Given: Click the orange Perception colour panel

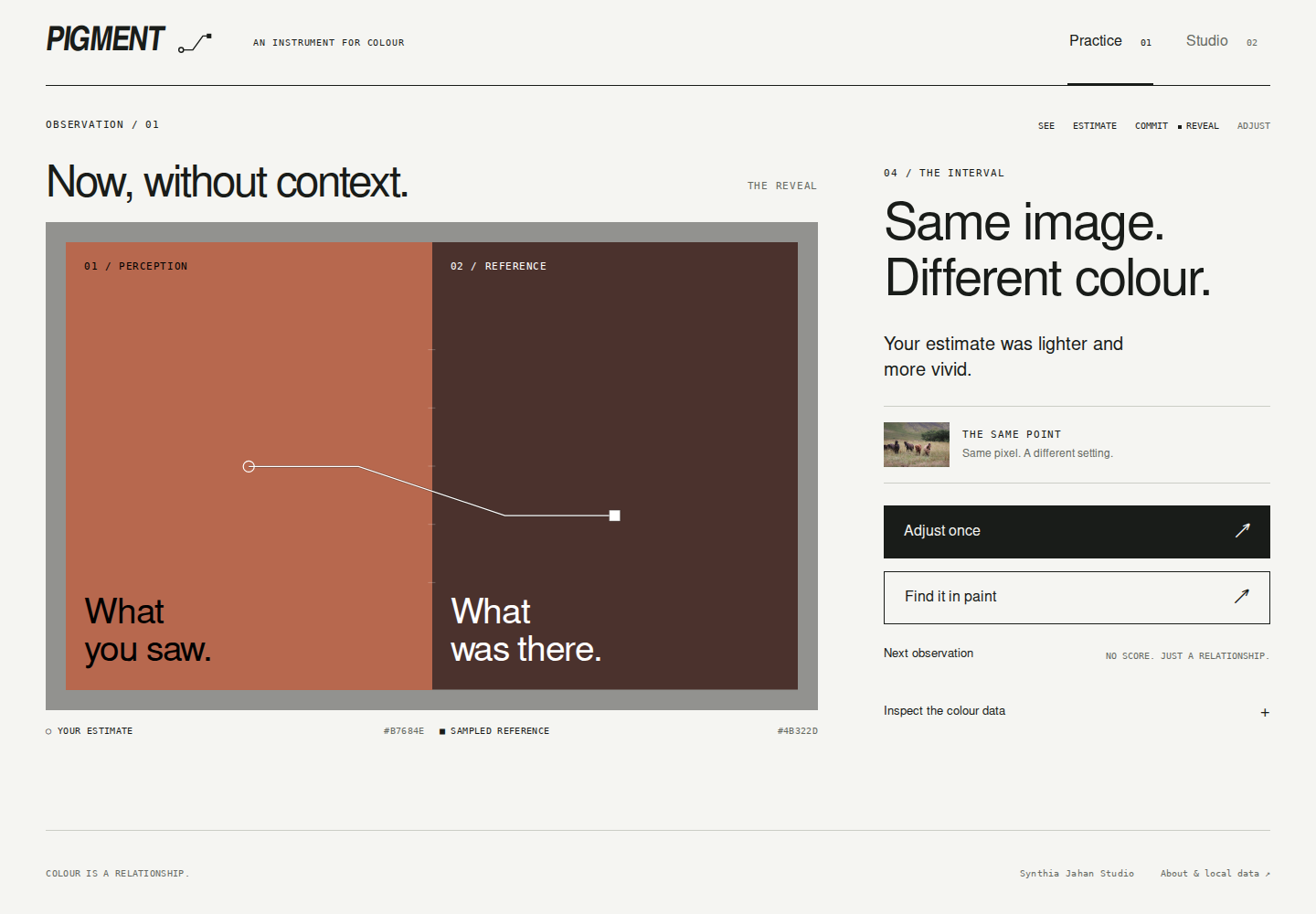Looking at the screenshot, I should [249, 466].
